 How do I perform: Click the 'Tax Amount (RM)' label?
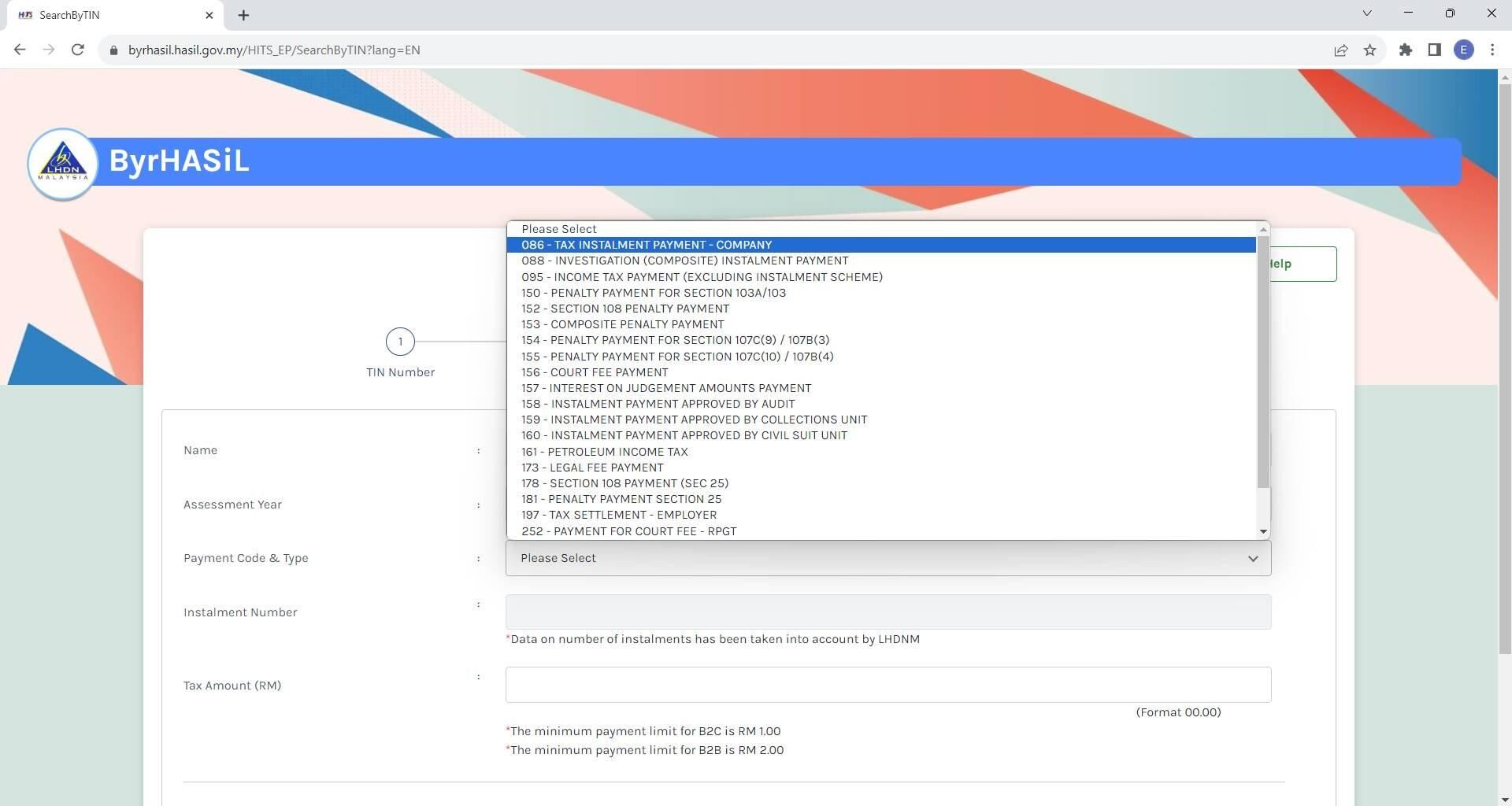[232, 686]
